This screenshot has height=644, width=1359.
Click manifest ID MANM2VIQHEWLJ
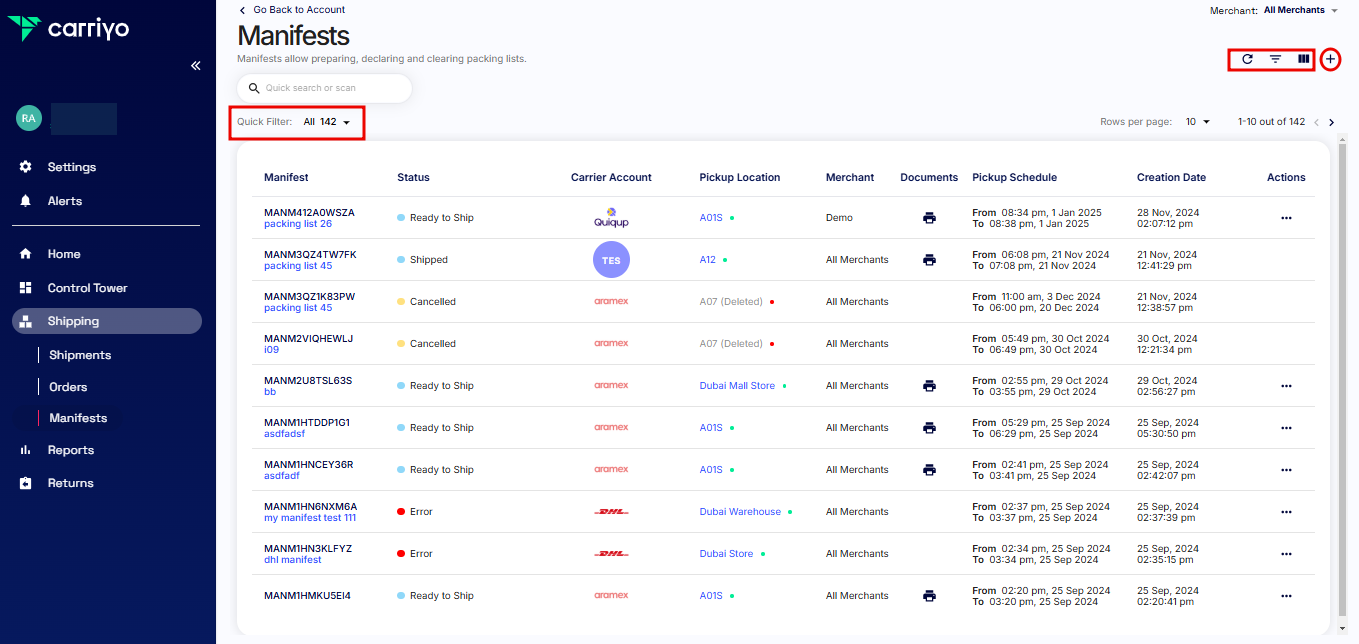point(309,338)
